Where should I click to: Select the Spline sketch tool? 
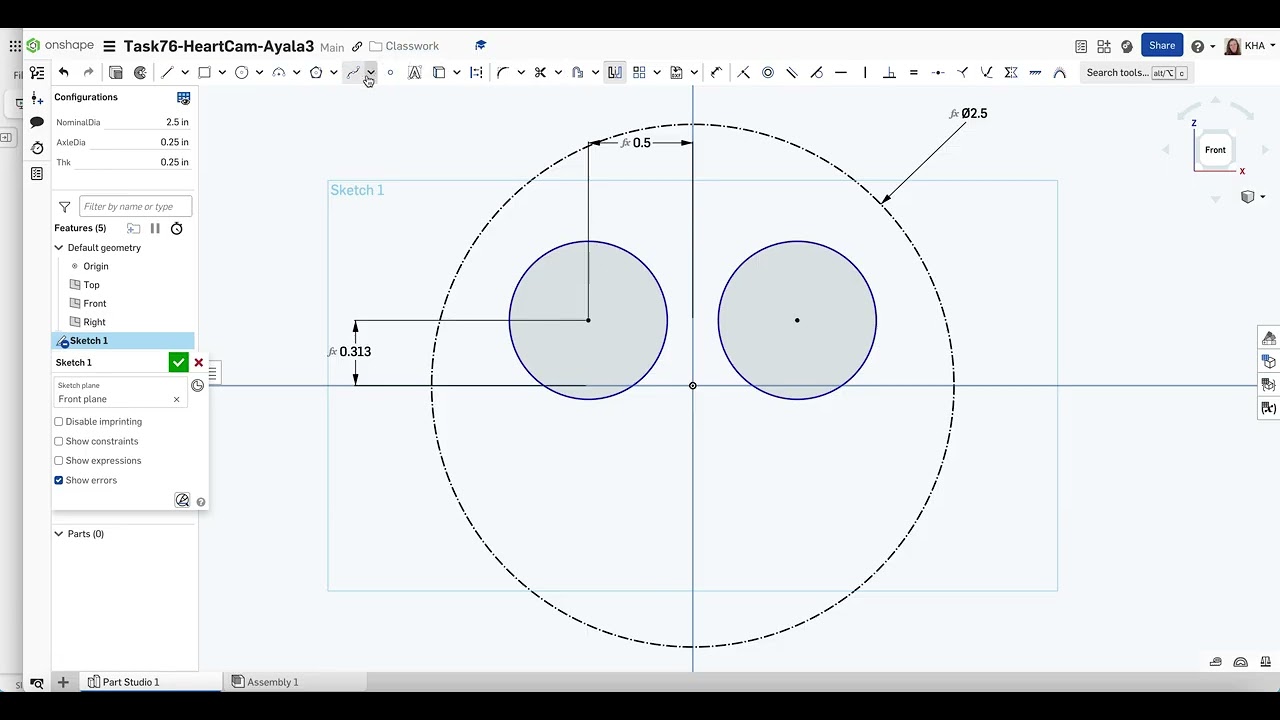coord(353,72)
